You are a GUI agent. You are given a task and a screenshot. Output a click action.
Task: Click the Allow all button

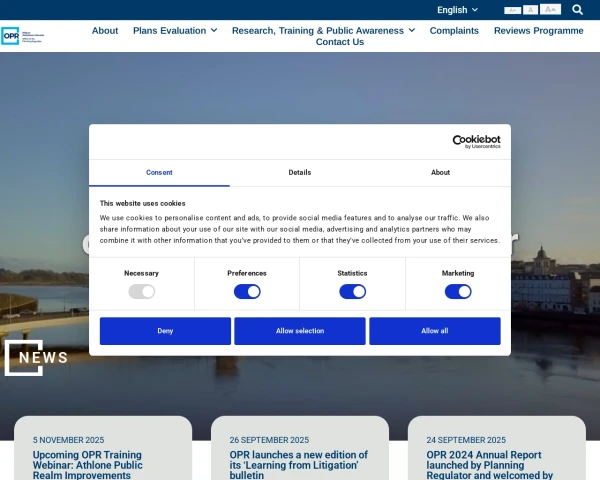coord(434,331)
